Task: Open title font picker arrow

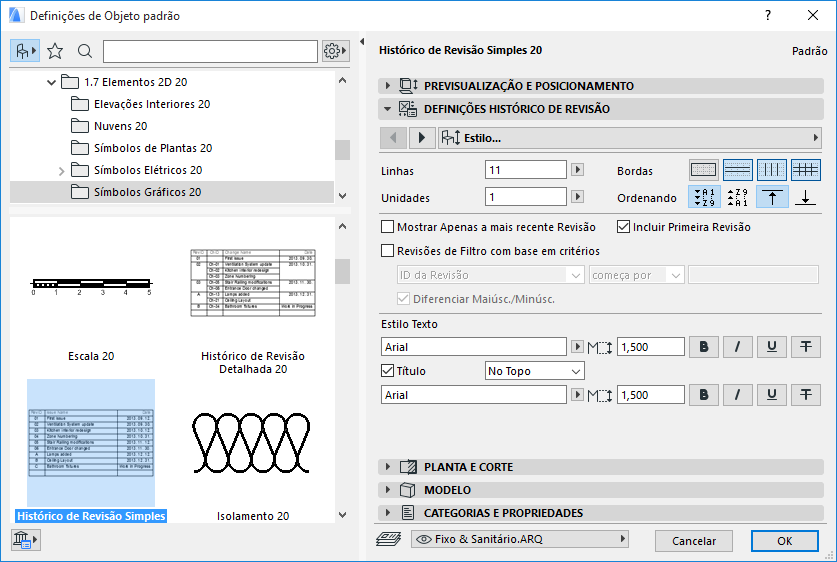Action: click(x=577, y=395)
